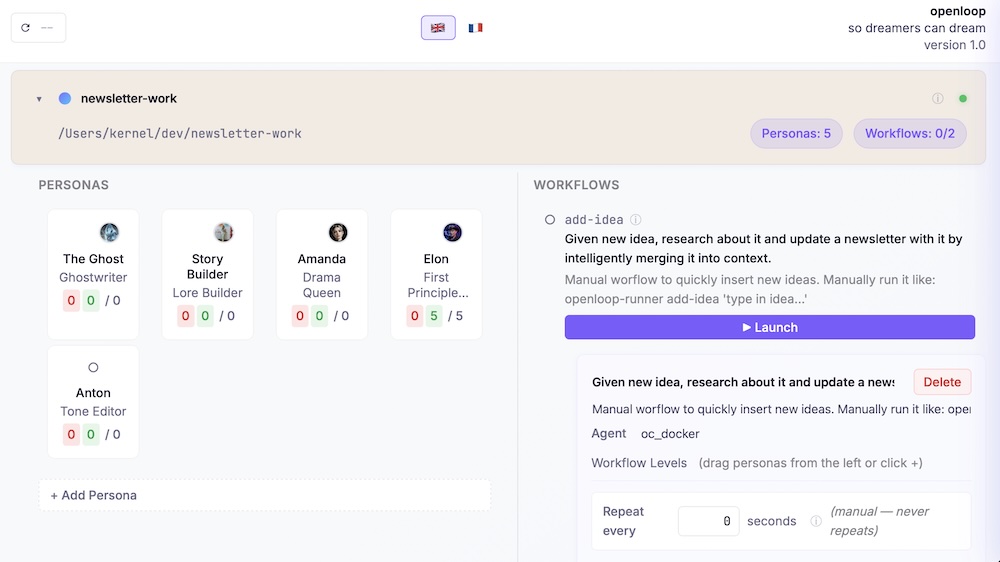Click Elon's green success counter showing 5
Screen dimensions: 1000x562
(x=434, y=316)
